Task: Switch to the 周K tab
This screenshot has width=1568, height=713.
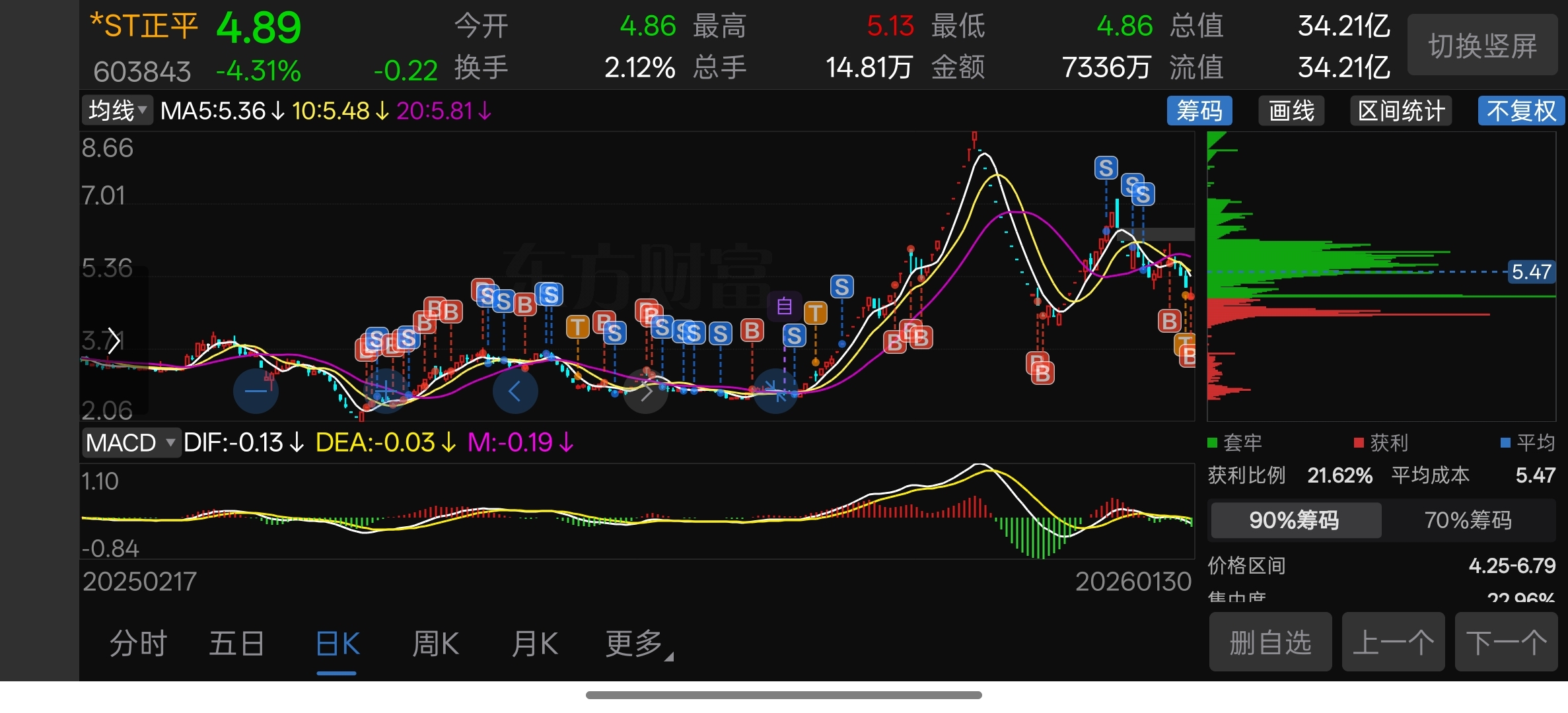Action: point(435,644)
